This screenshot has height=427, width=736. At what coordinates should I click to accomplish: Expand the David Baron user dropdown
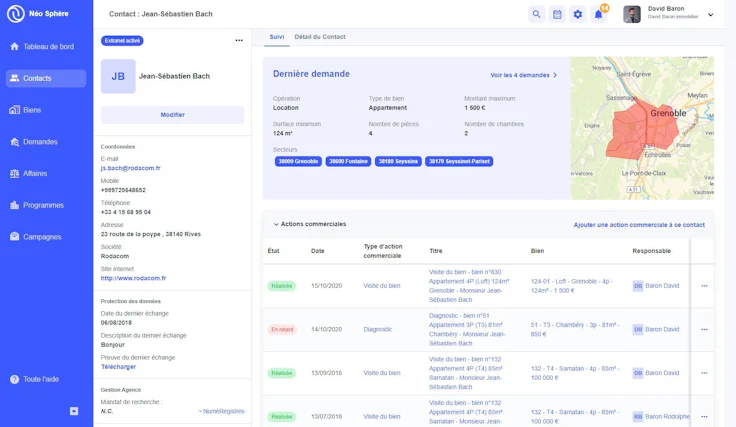pos(711,15)
